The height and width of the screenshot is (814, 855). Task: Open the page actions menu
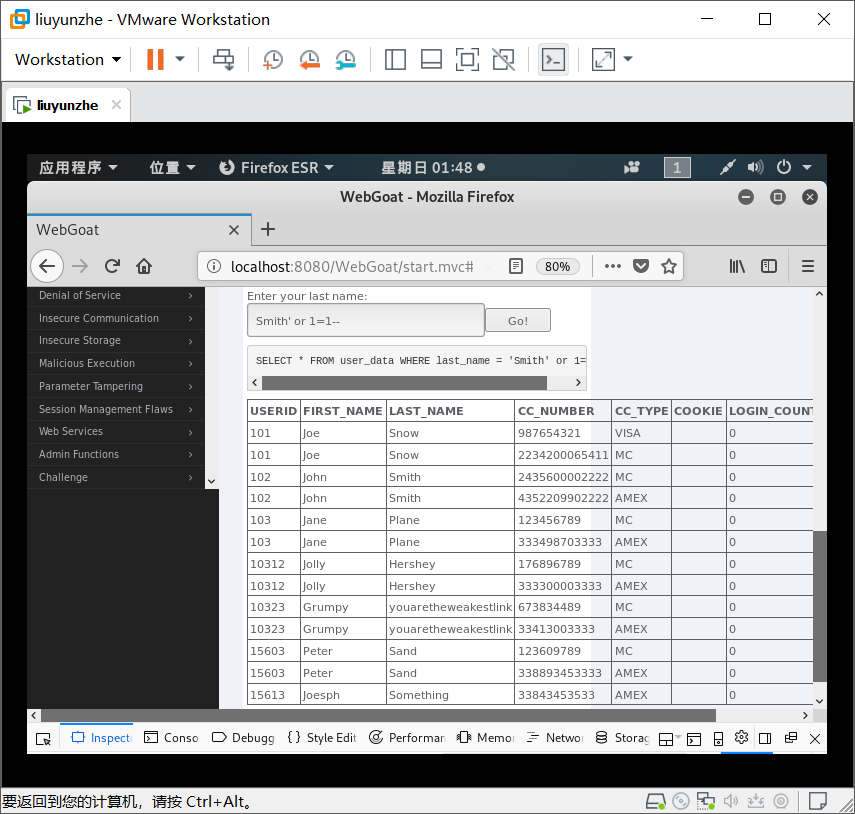tap(613, 266)
